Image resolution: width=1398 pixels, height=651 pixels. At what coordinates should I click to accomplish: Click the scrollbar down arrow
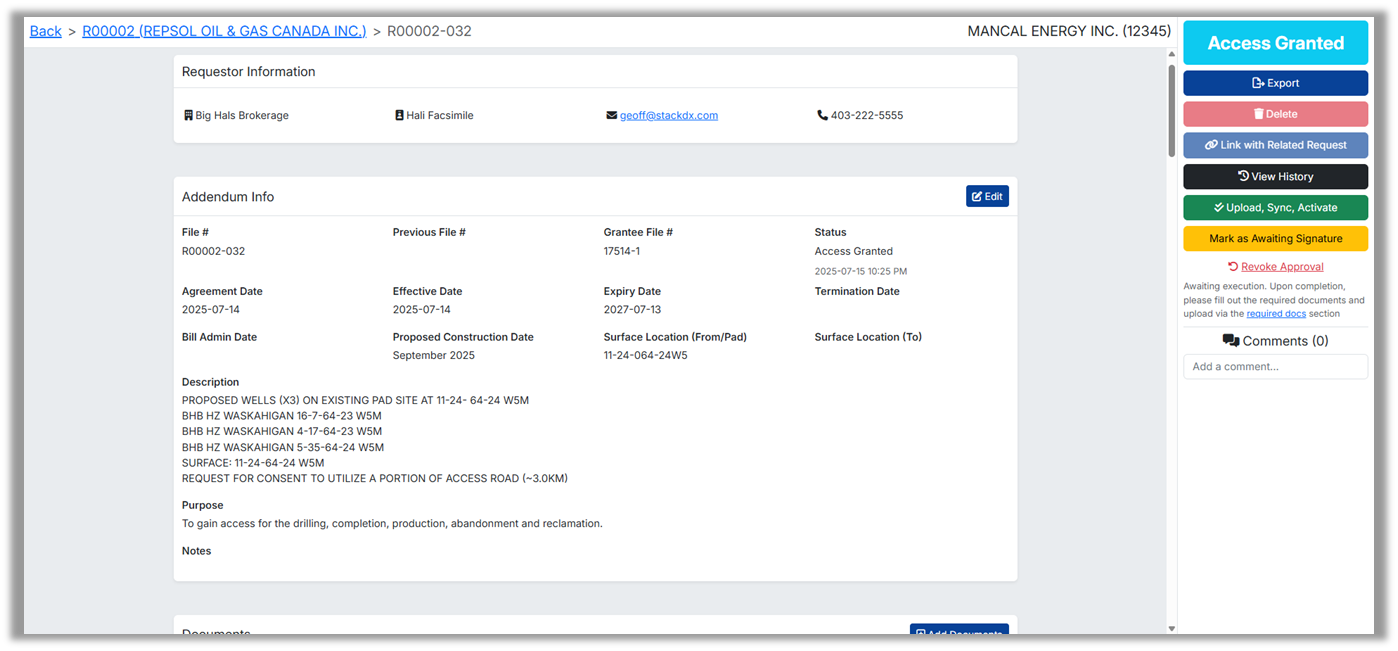[x=1171, y=628]
